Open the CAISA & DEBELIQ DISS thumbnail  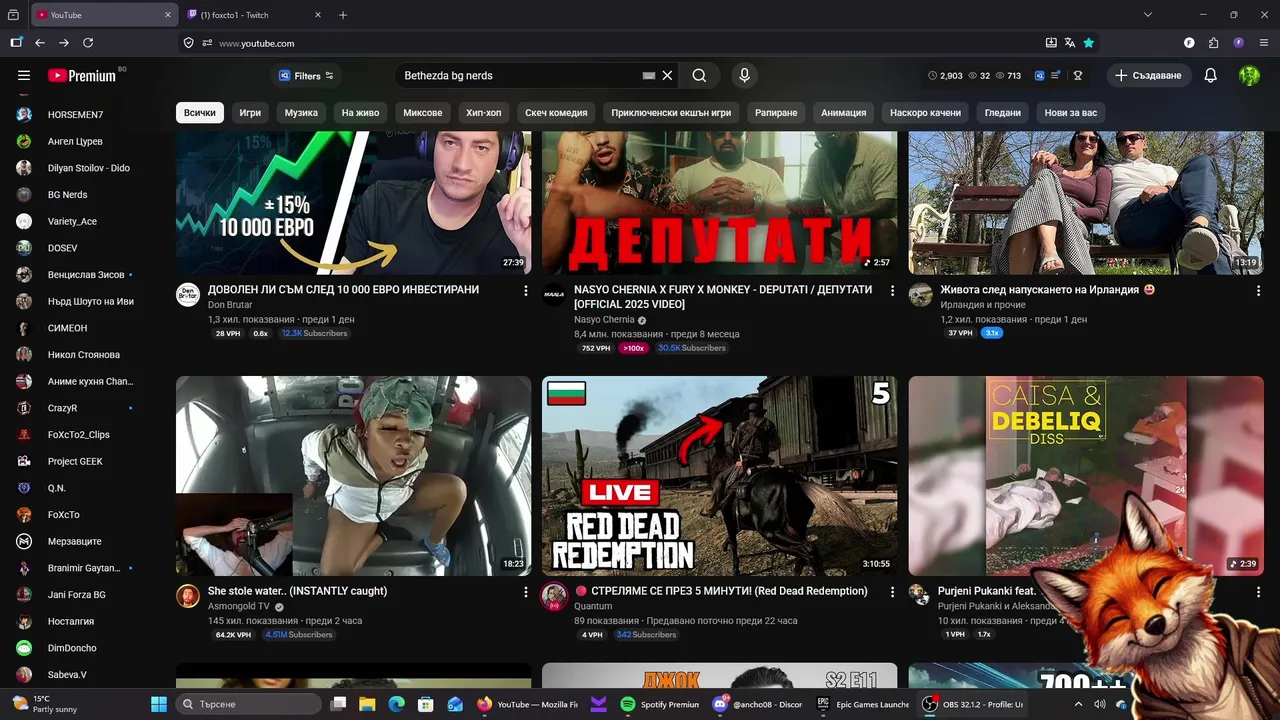click(x=1086, y=476)
